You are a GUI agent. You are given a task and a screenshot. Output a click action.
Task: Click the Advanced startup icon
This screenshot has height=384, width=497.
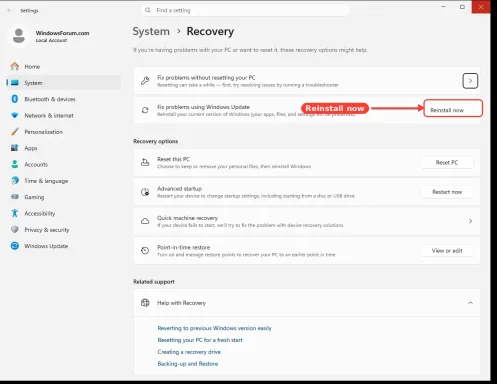coord(145,192)
